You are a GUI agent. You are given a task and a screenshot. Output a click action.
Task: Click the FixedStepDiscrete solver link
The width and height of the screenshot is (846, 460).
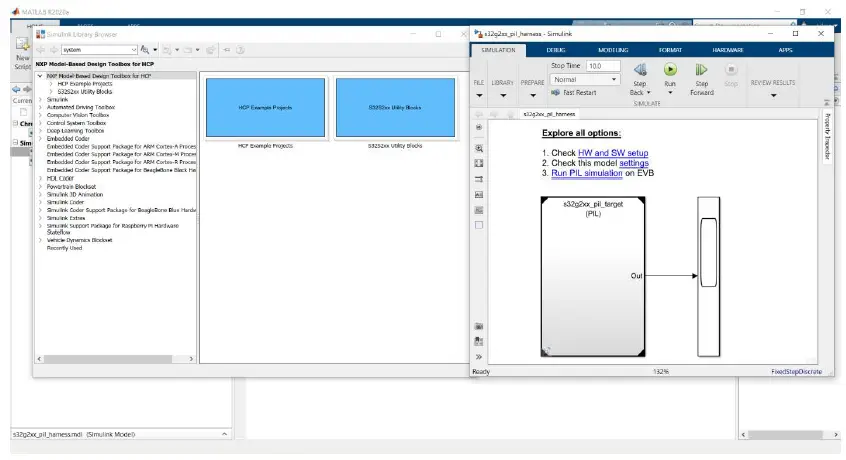point(796,372)
